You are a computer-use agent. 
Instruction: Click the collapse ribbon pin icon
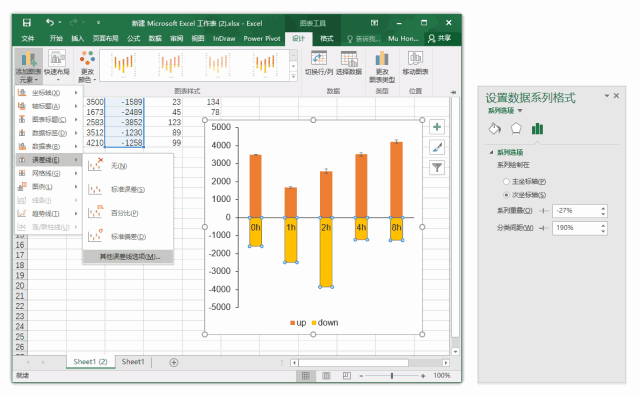click(453, 92)
